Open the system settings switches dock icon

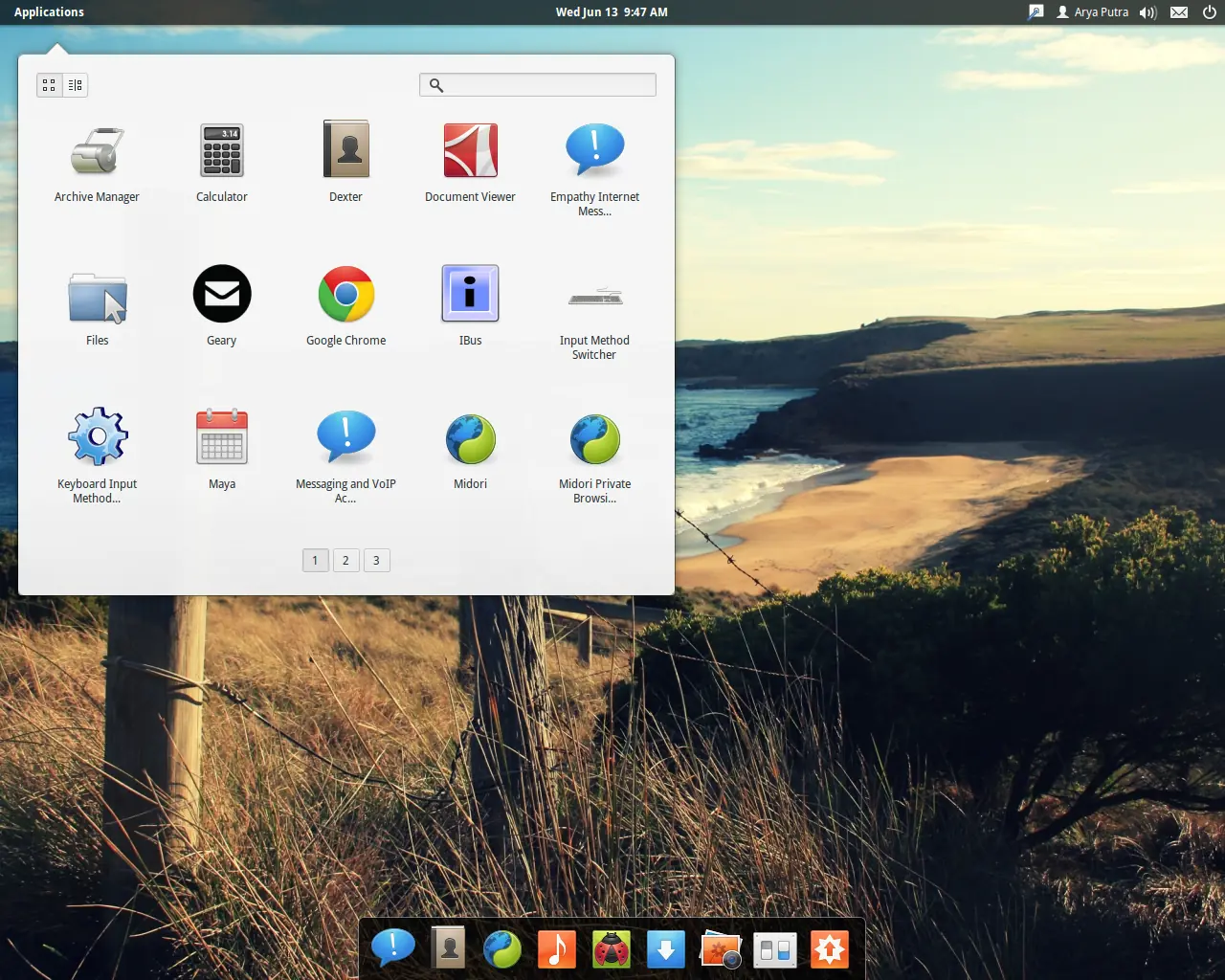(x=775, y=950)
